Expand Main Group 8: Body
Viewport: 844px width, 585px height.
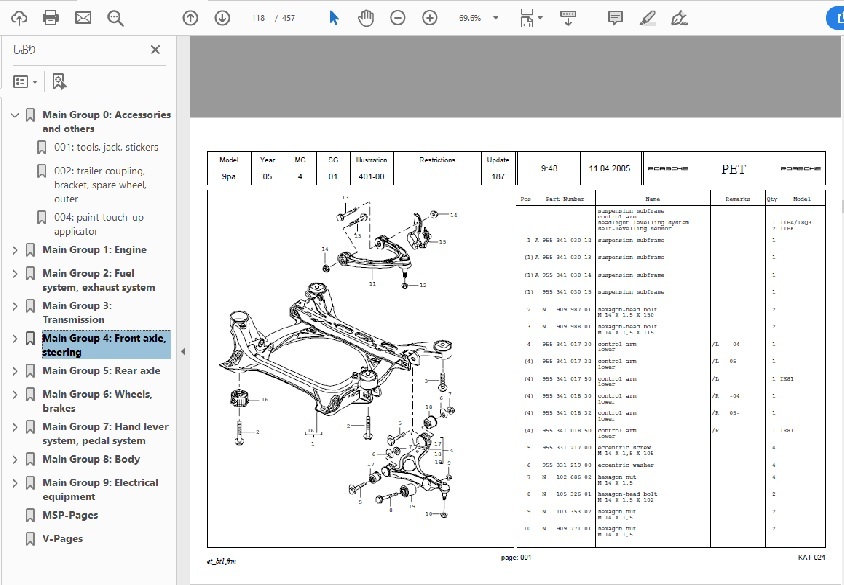[15, 460]
